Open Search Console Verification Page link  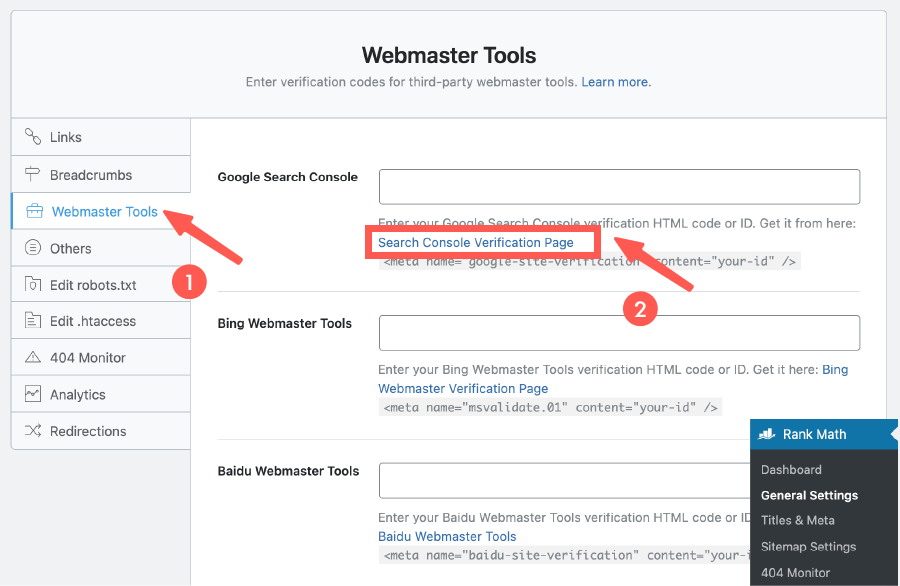coord(476,242)
